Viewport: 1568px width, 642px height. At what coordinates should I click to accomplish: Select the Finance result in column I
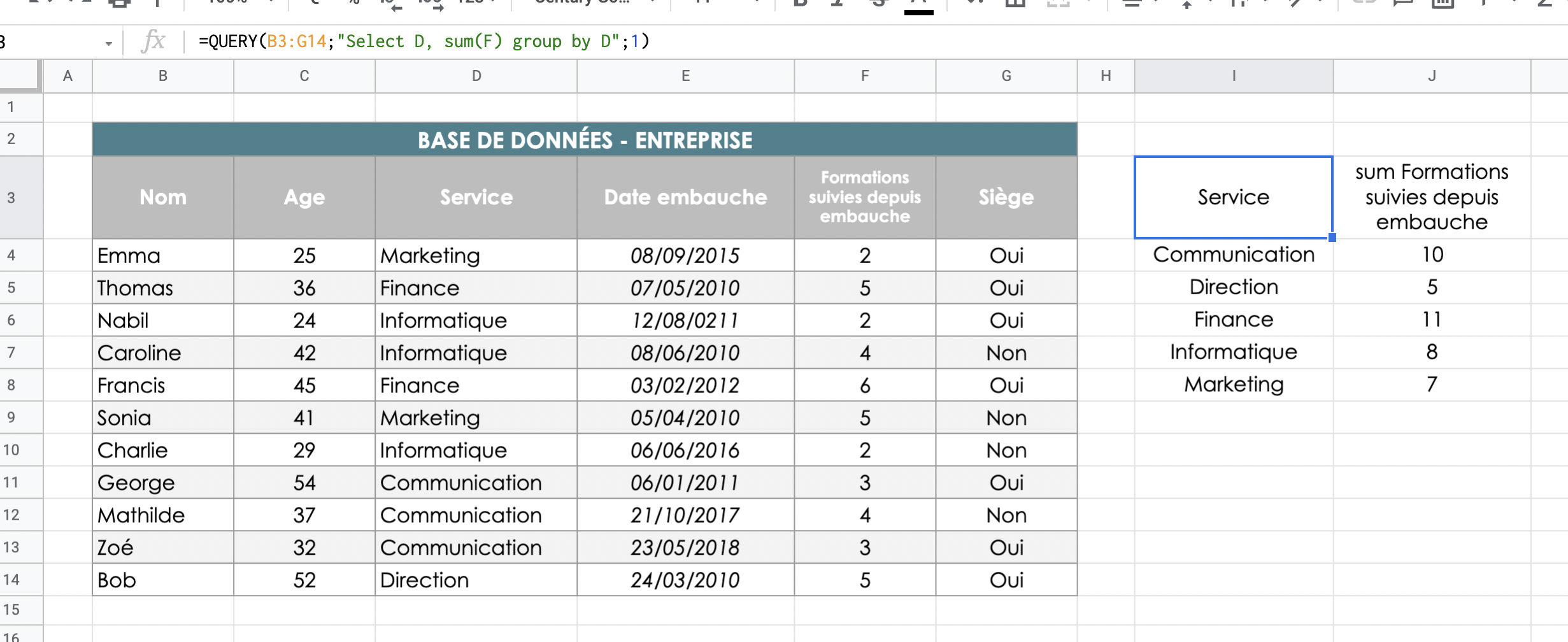point(1234,320)
